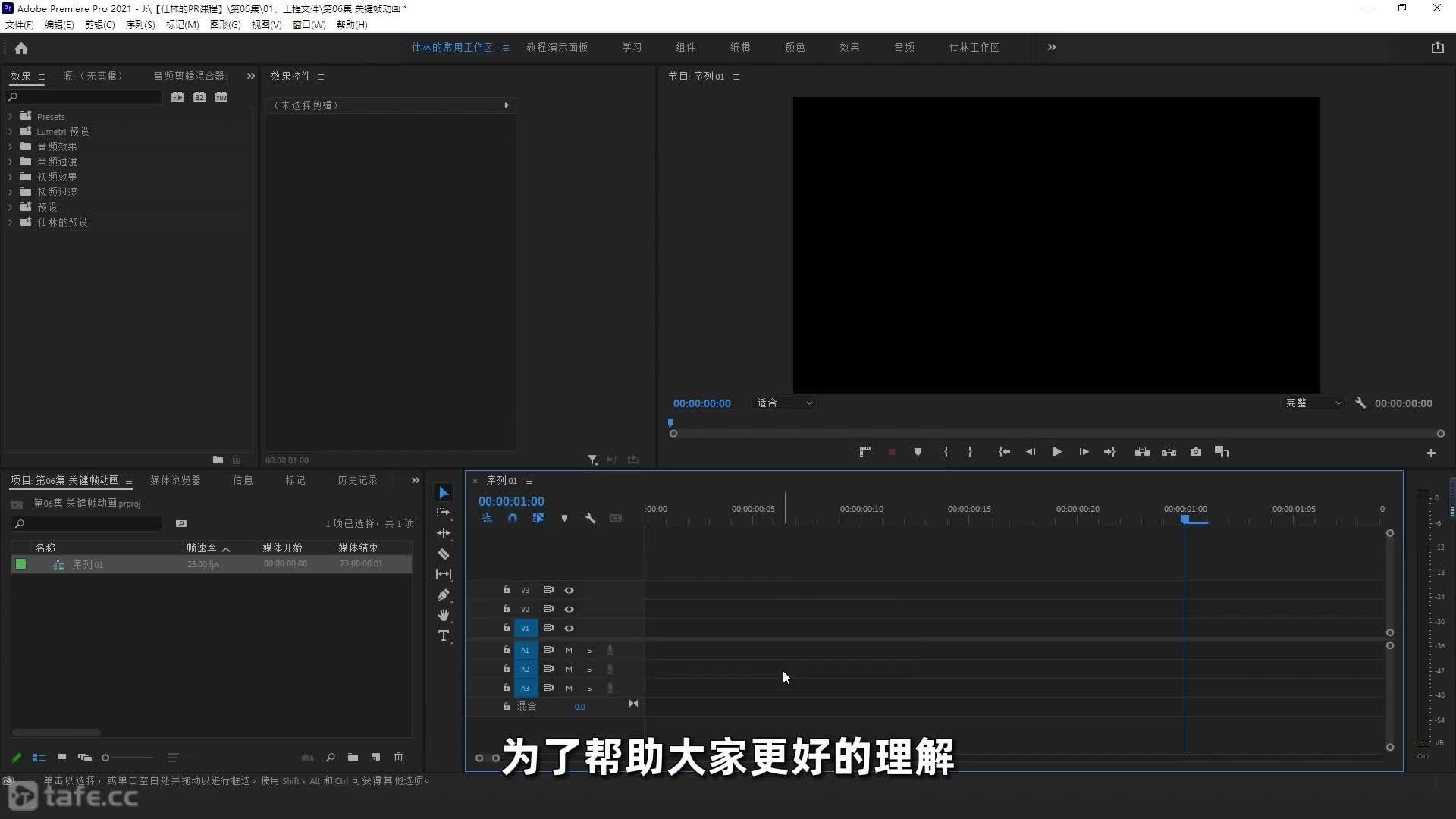1456x819 pixels.
Task: Expand Lumetri 预设 folder
Action: coord(10,132)
